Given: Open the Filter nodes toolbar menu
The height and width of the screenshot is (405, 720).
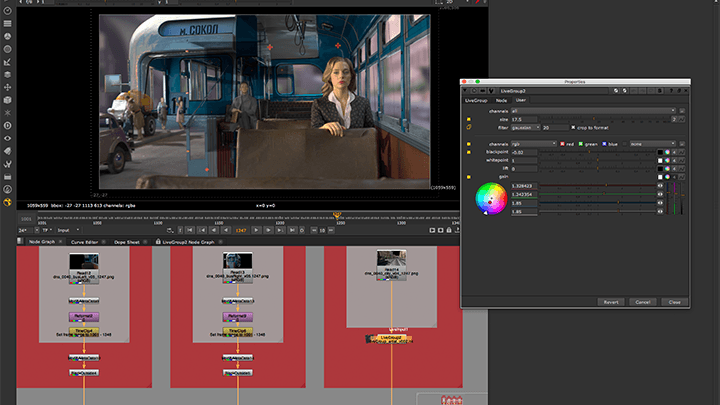Looking at the screenshot, I should coord(7,49).
